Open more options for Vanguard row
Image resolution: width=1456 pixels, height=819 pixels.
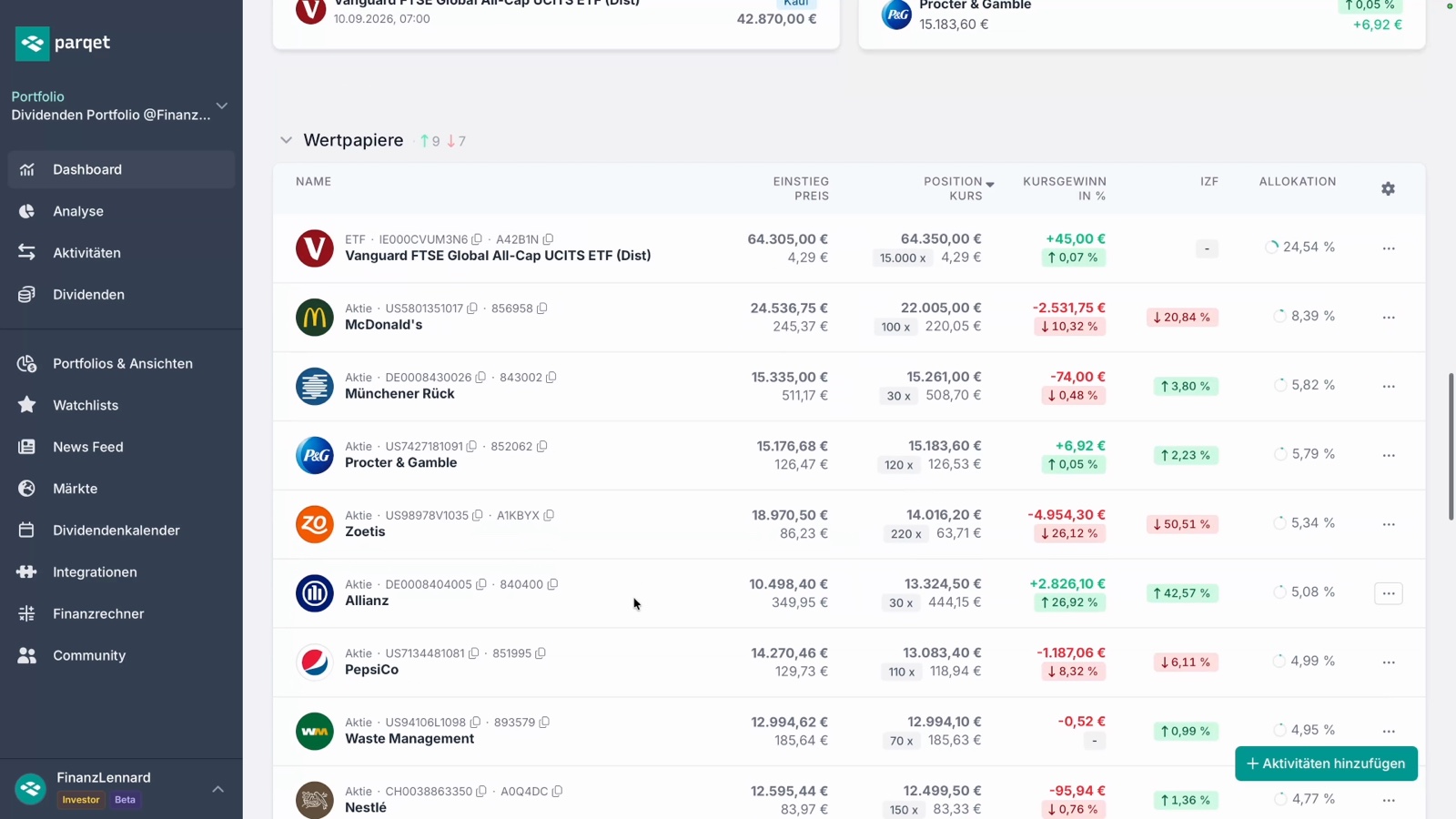point(1389,248)
